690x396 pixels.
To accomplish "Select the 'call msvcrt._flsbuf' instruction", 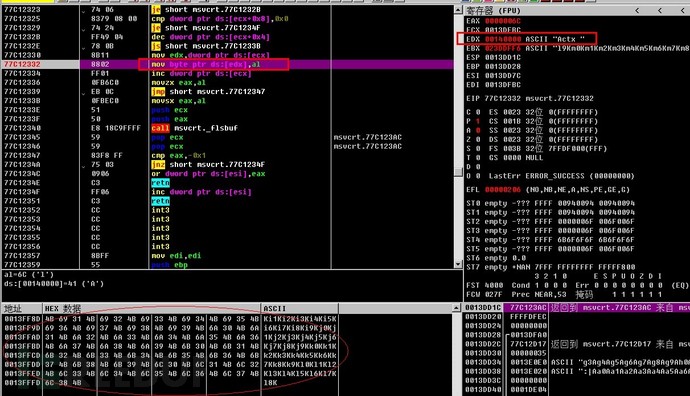I will [195, 128].
